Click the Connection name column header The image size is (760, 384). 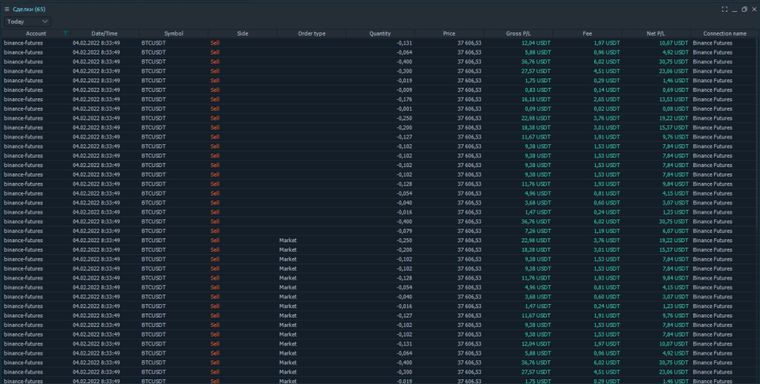coord(725,33)
